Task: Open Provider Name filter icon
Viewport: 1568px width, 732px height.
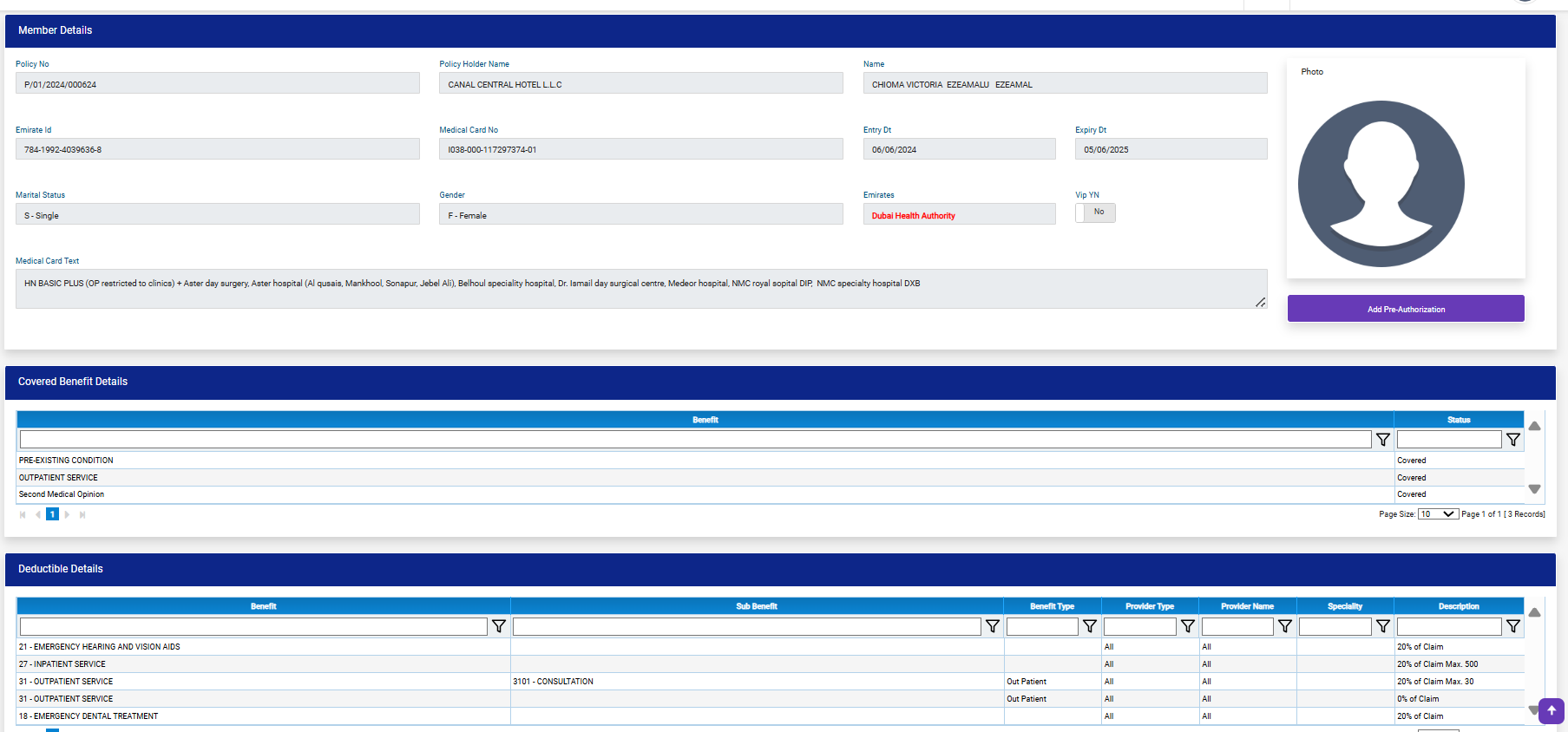Action: pyautogui.click(x=1285, y=626)
